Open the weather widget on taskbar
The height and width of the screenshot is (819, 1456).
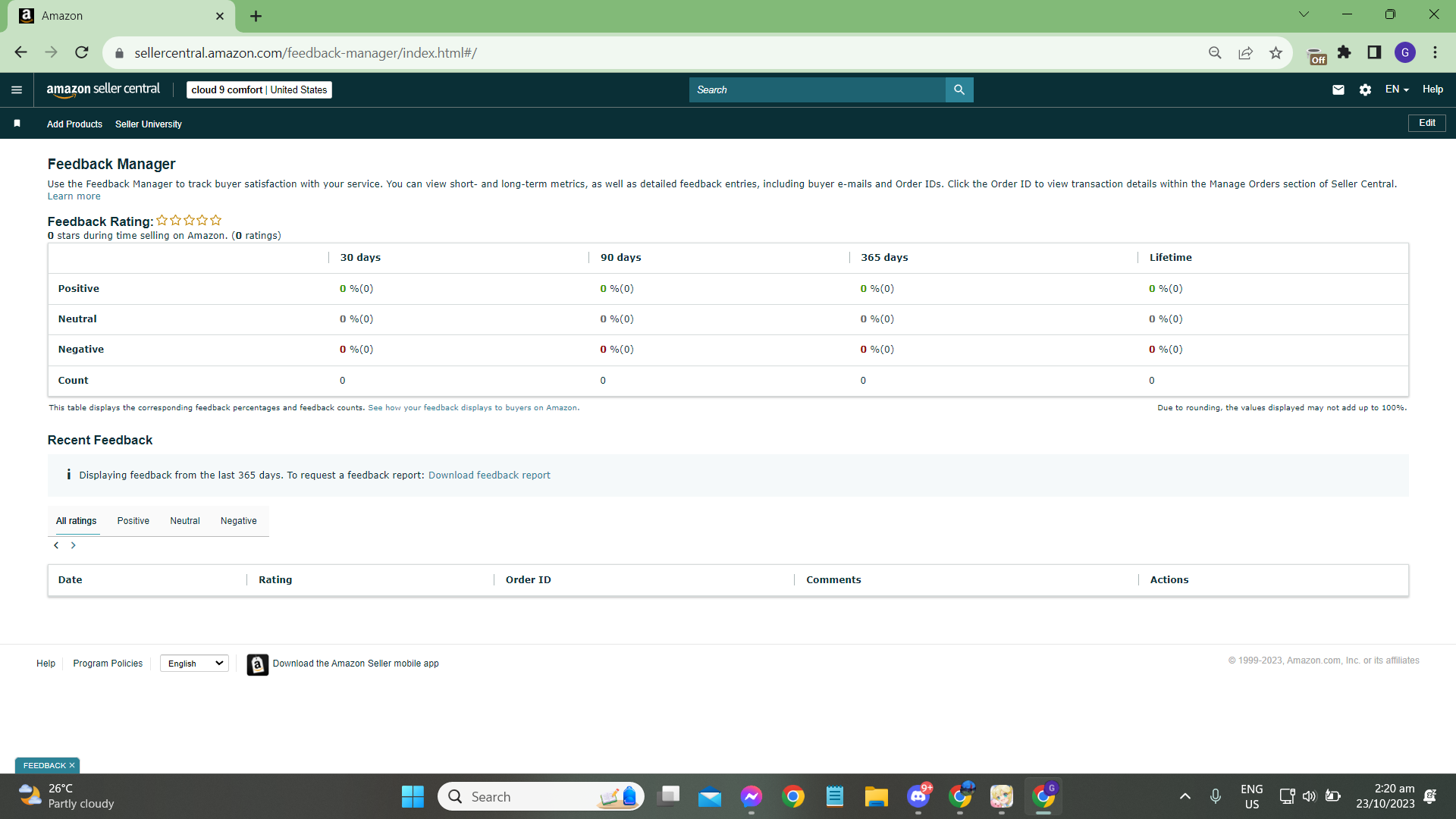(x=67, y=796)
